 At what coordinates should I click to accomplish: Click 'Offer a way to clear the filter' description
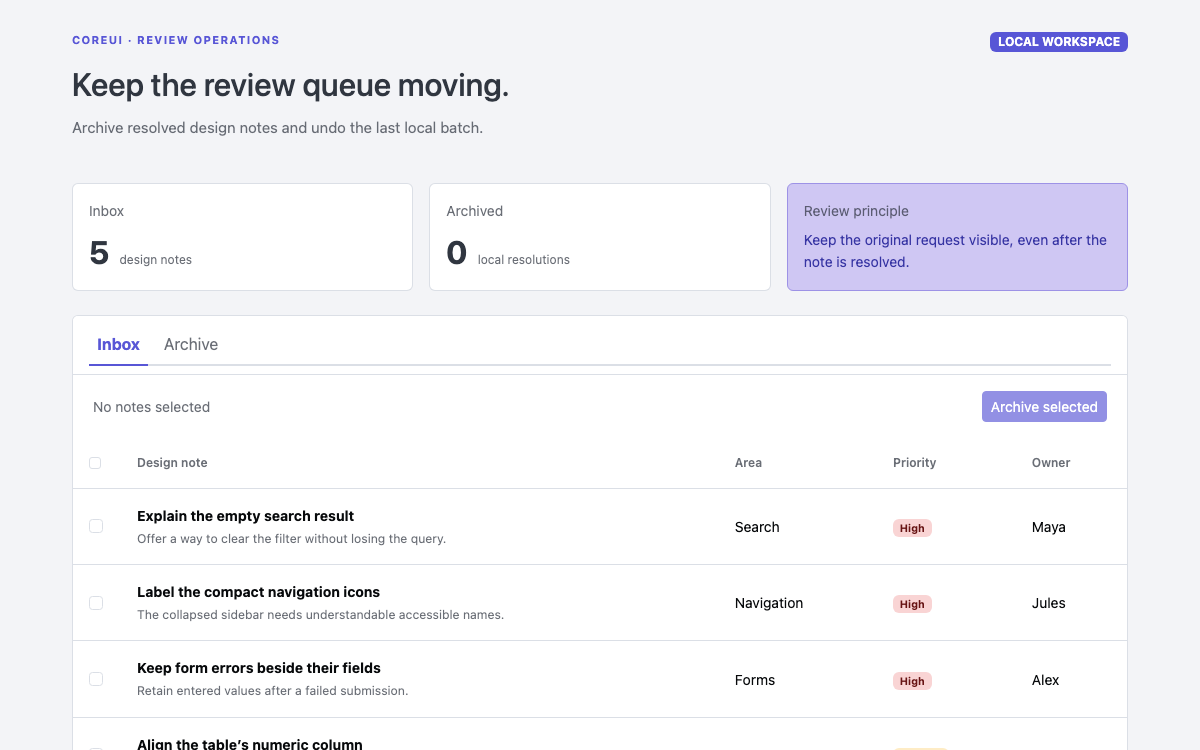click(291, 539)
